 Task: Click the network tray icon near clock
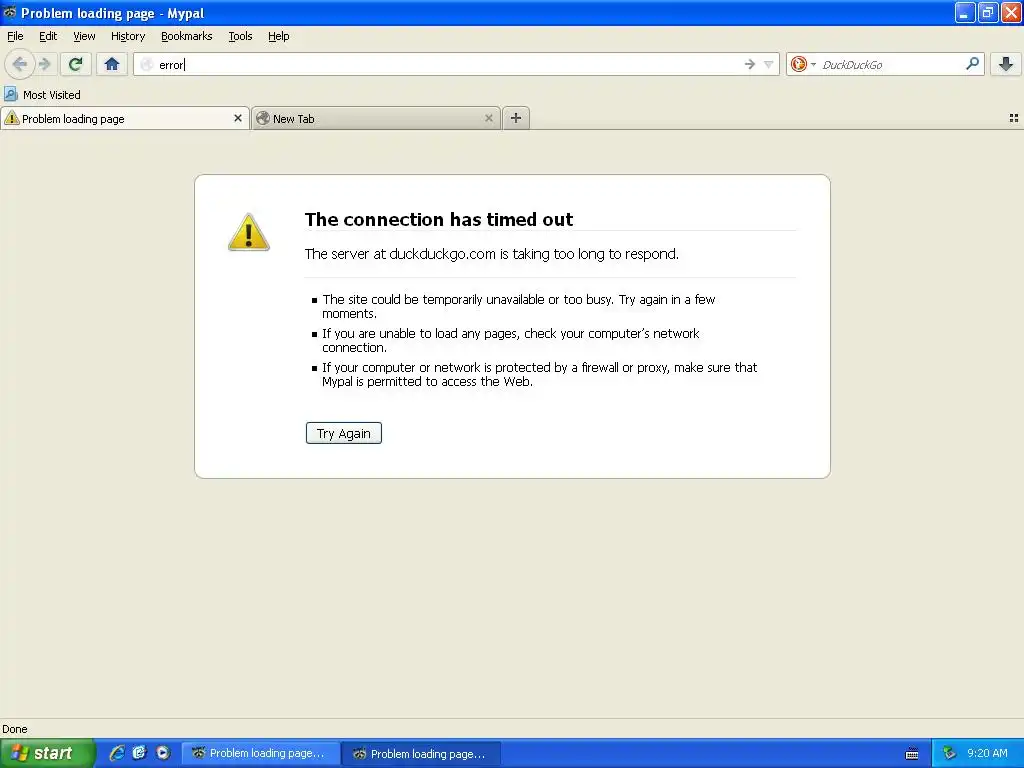(x=949, y=753)
